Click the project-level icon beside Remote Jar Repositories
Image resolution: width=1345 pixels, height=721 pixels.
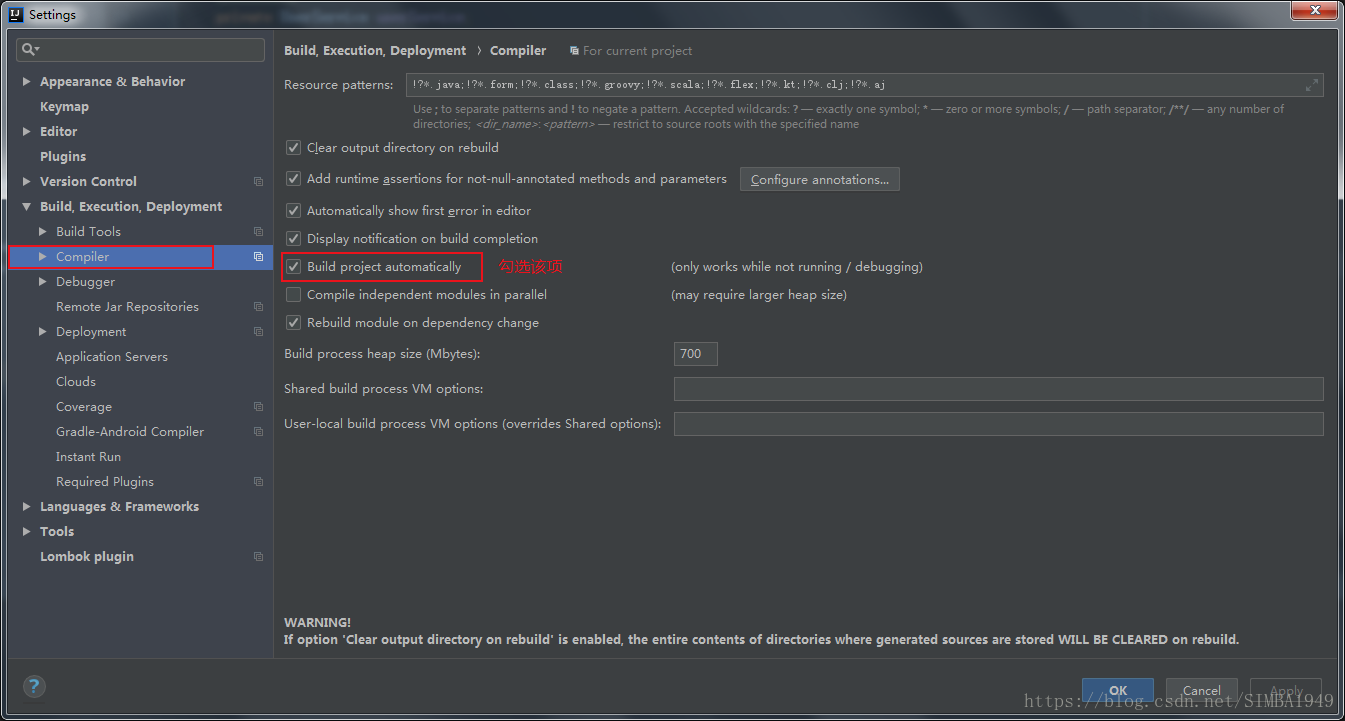[258, 307]
